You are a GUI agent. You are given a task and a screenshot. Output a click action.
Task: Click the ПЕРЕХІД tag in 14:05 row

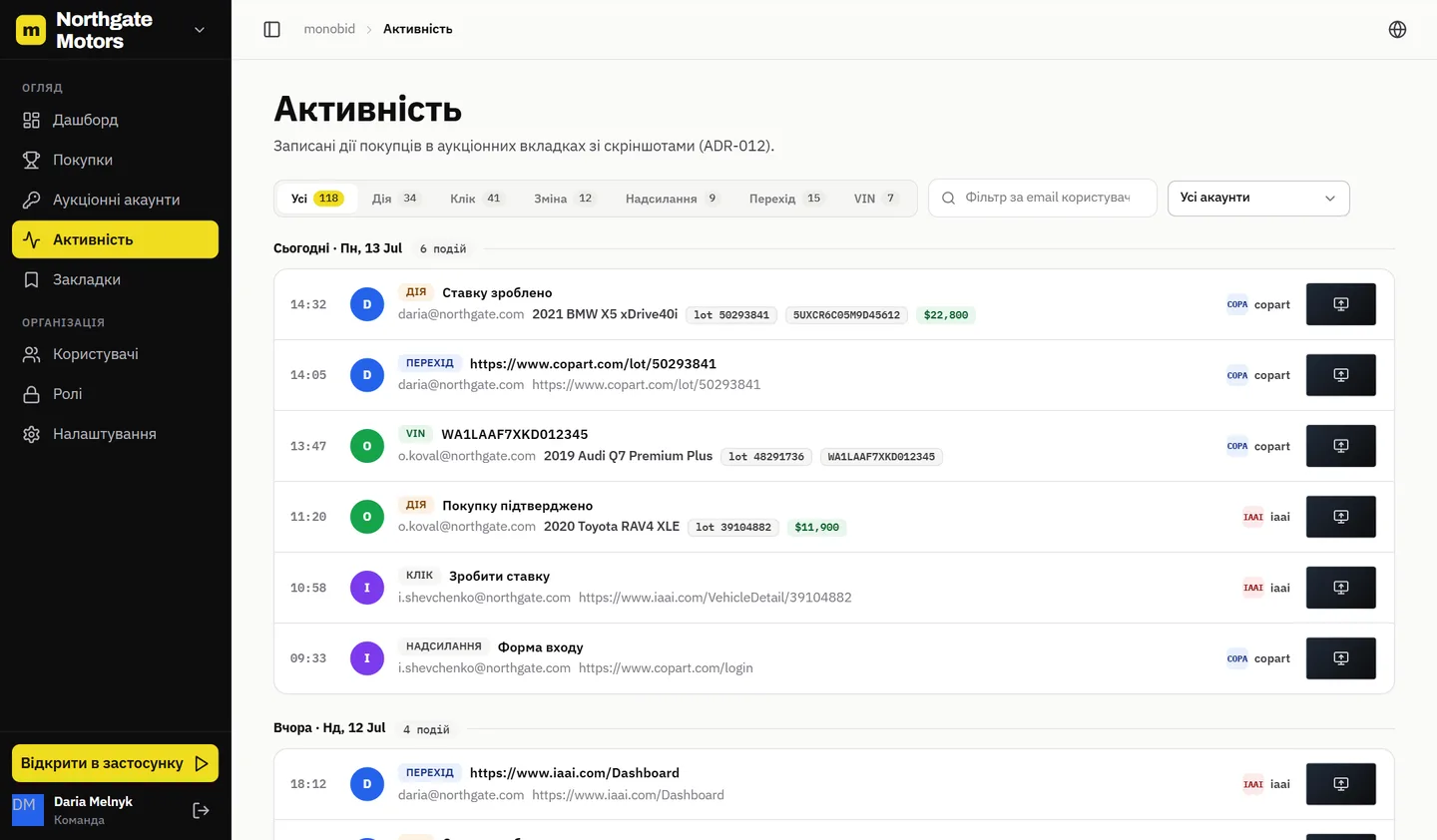pyautogui.click(x=430, y=363)
